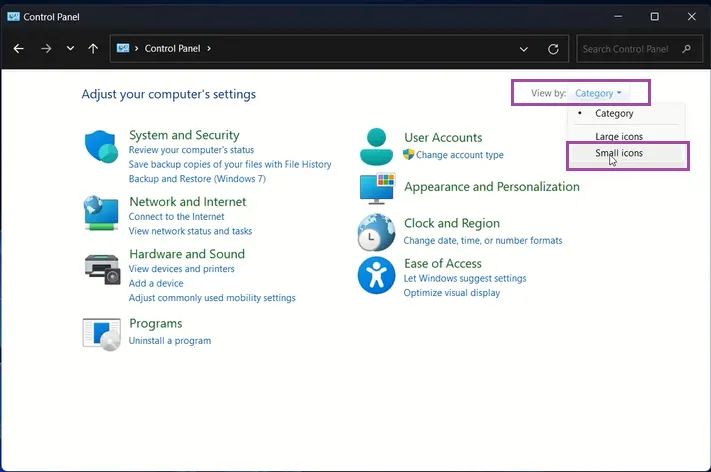Select the Category view option
The height and width of the screenshot is (472, 711).
coord(614,113)
